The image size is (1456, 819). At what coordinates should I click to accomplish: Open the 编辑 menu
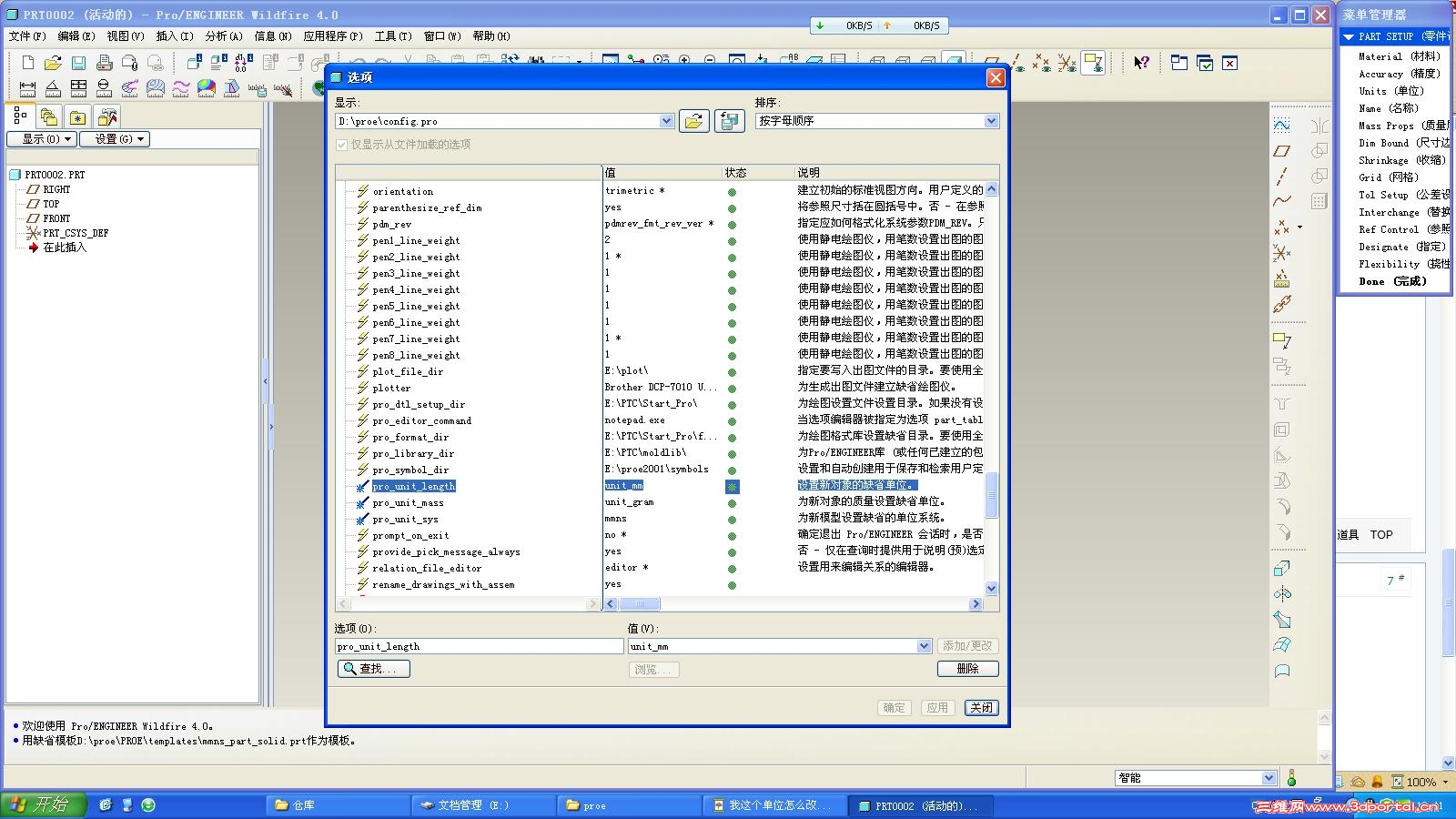pyautogui.click(x=76, y=36)
